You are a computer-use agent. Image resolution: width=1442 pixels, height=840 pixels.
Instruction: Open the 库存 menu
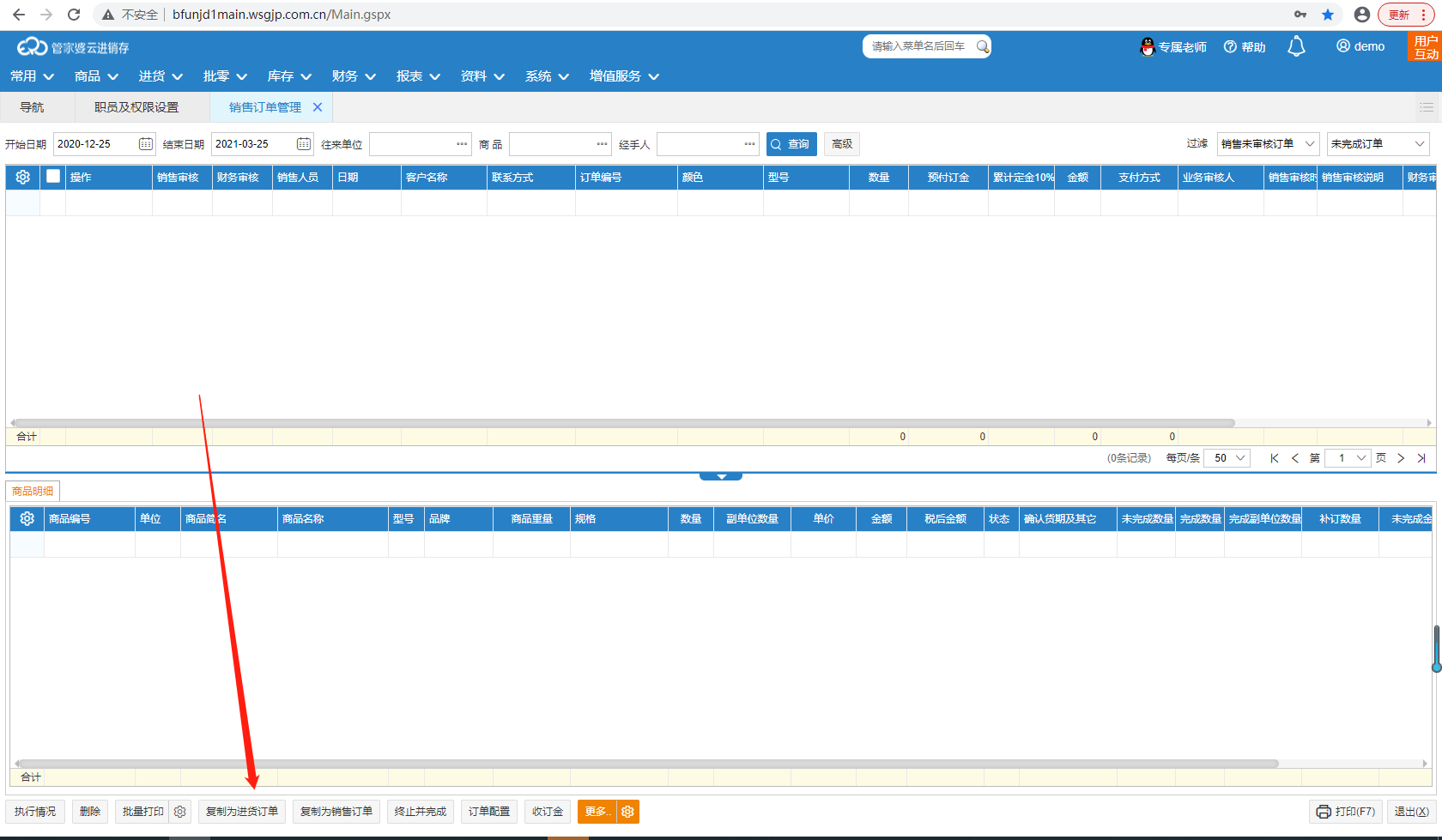(x=289, y=76)
